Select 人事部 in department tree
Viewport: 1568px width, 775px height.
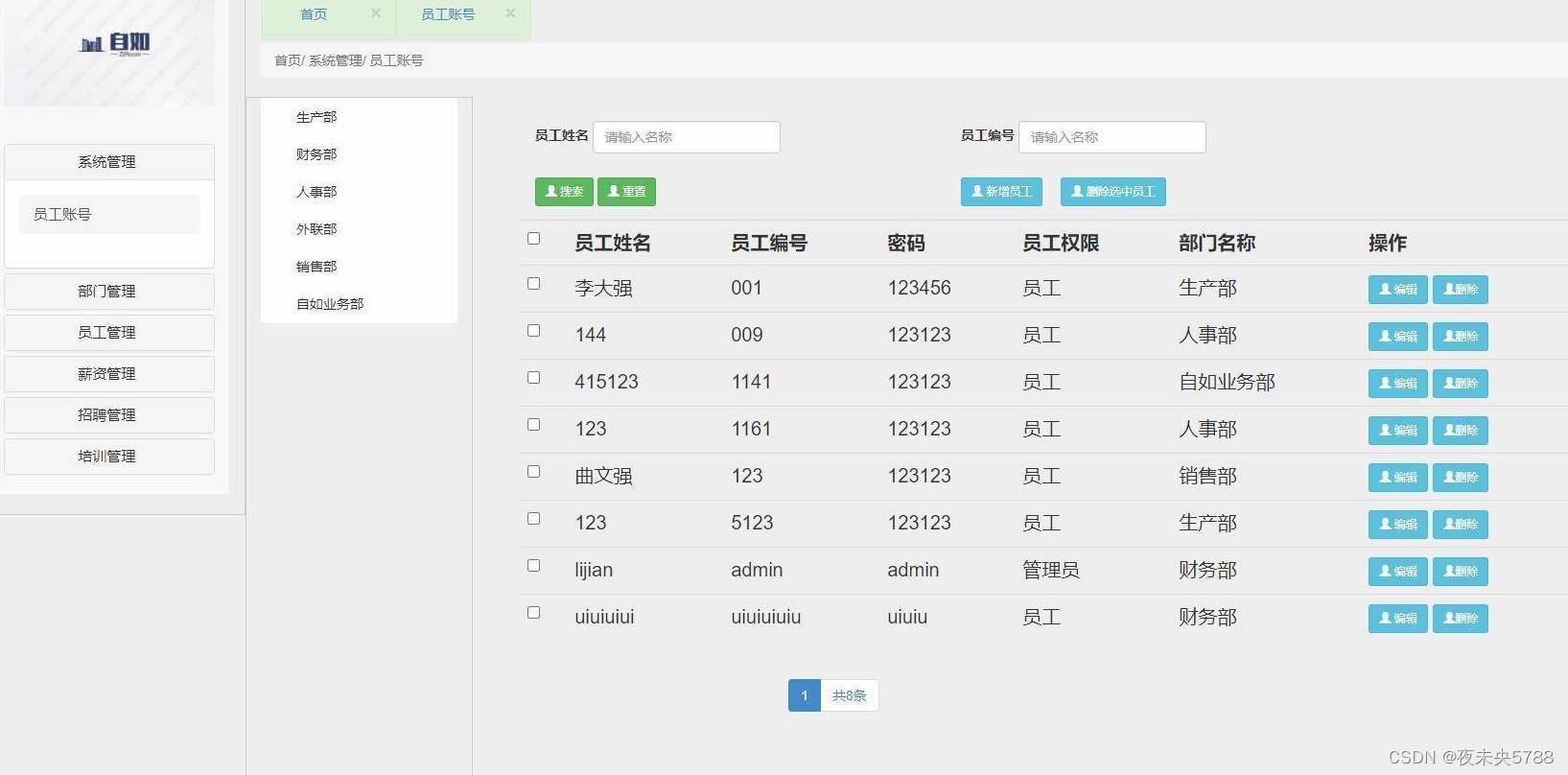(x=316, y=192)
